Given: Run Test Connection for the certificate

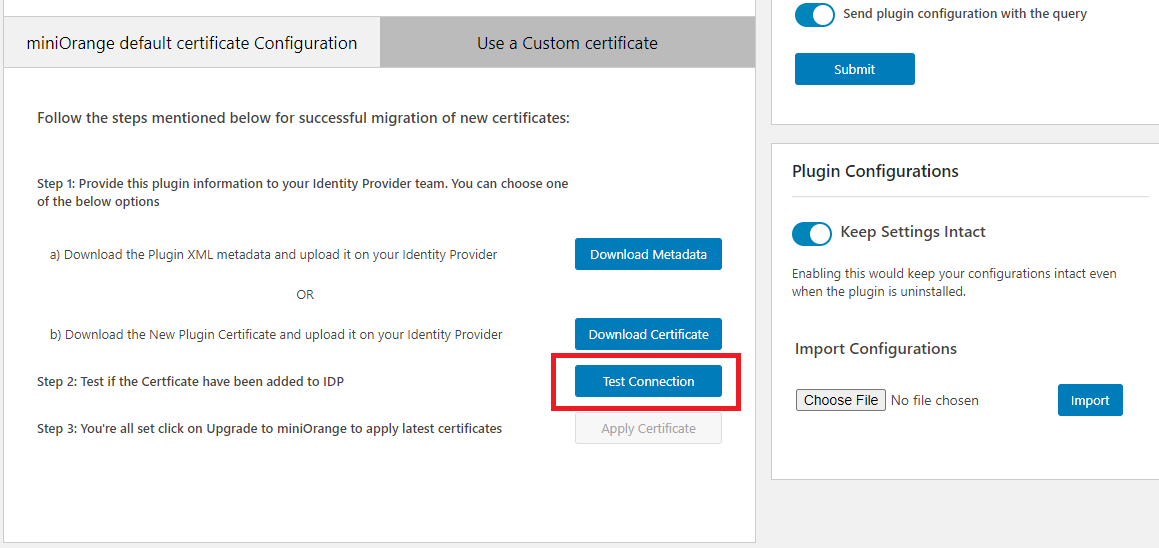Looking at the screenshot, I should click(x=648, y=382).
